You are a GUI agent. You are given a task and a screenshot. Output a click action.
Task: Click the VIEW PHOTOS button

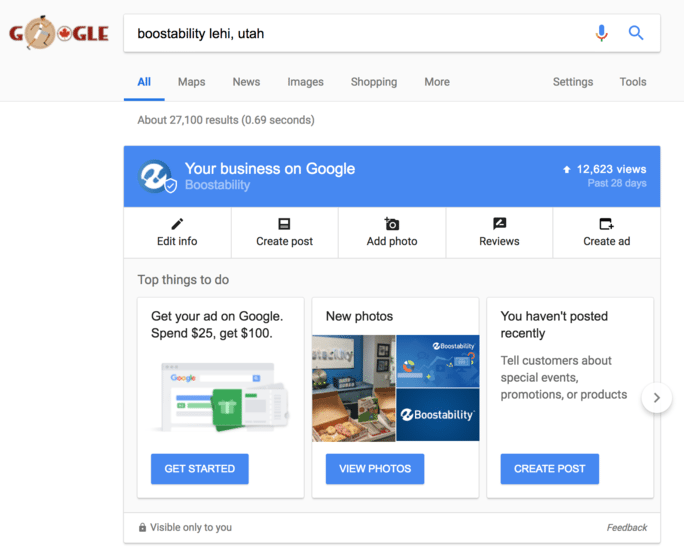(x=375, y=469)
